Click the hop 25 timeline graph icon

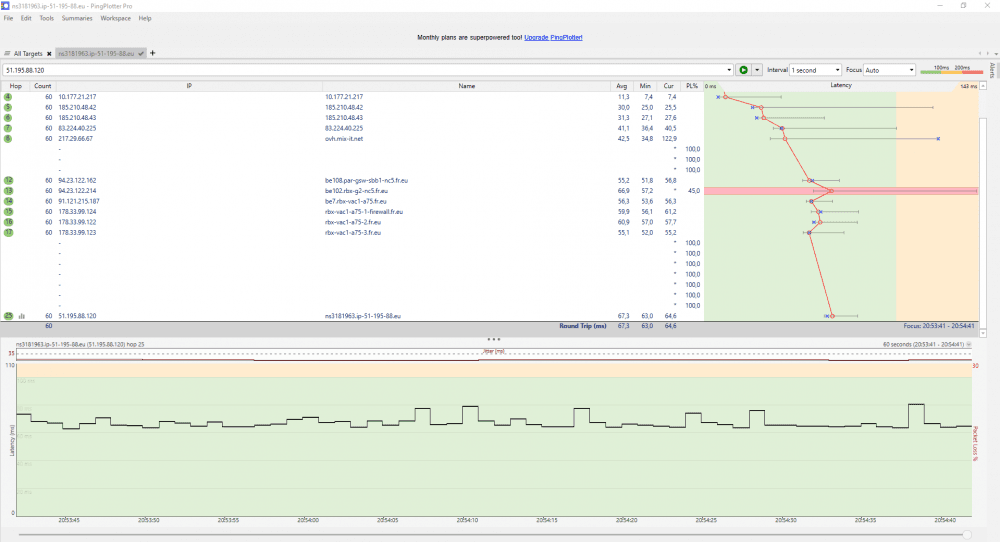click(22, 315)
